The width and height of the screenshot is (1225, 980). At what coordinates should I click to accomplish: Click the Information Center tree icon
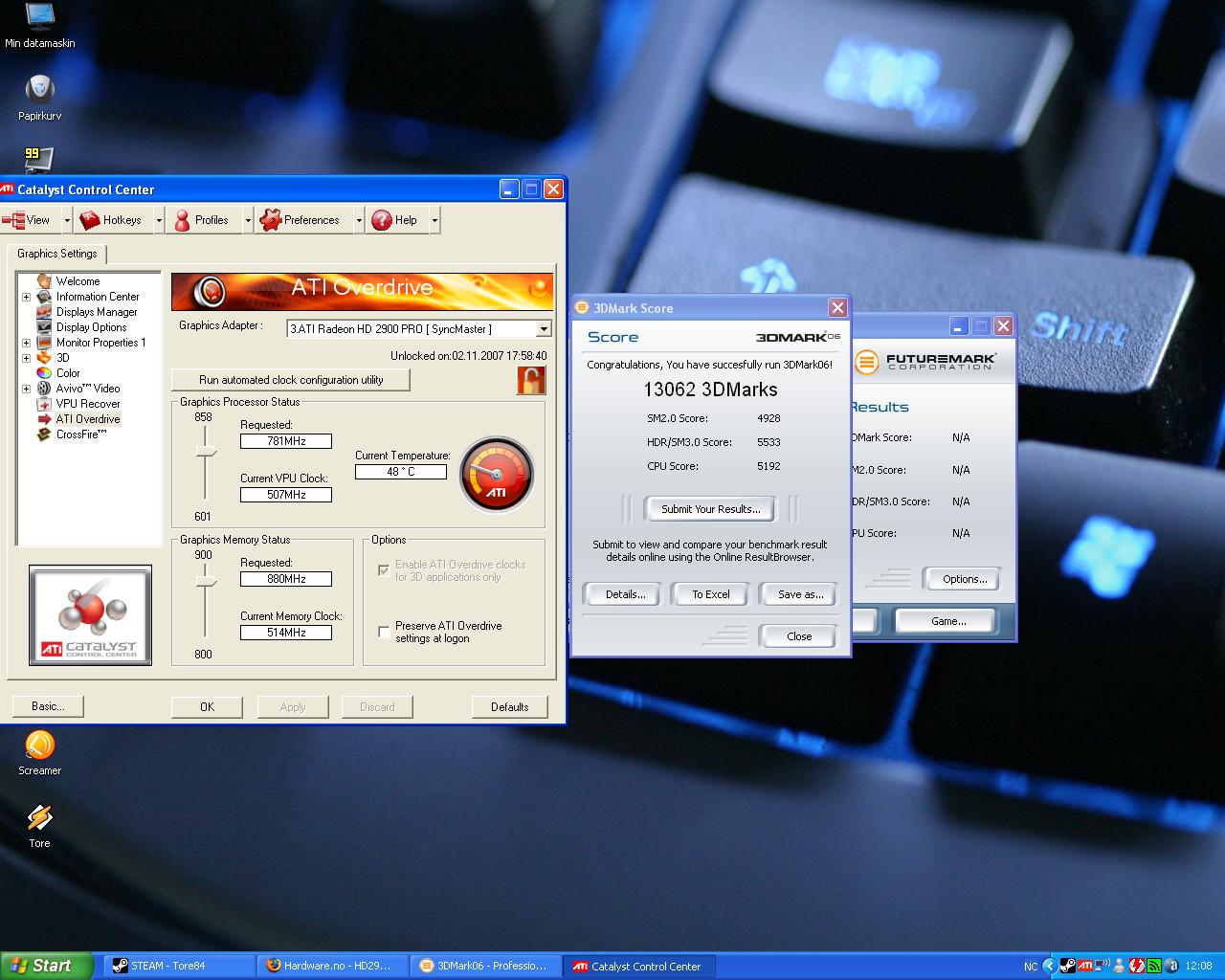click(x=44, y=297)
